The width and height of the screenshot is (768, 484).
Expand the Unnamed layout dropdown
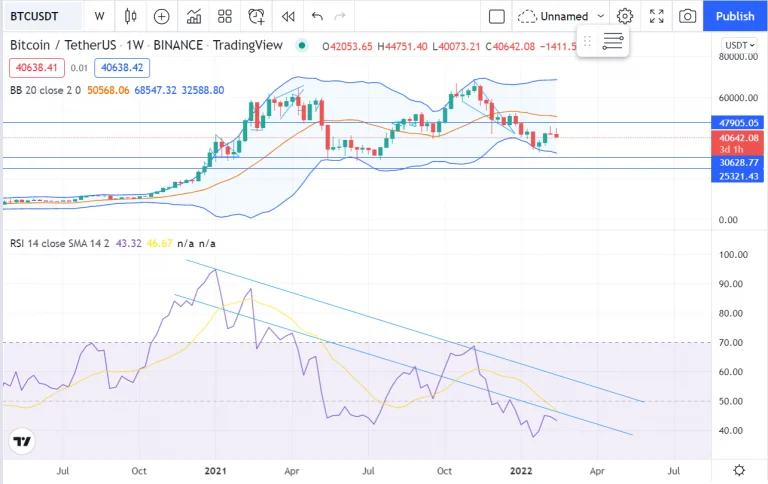[600, 16]
